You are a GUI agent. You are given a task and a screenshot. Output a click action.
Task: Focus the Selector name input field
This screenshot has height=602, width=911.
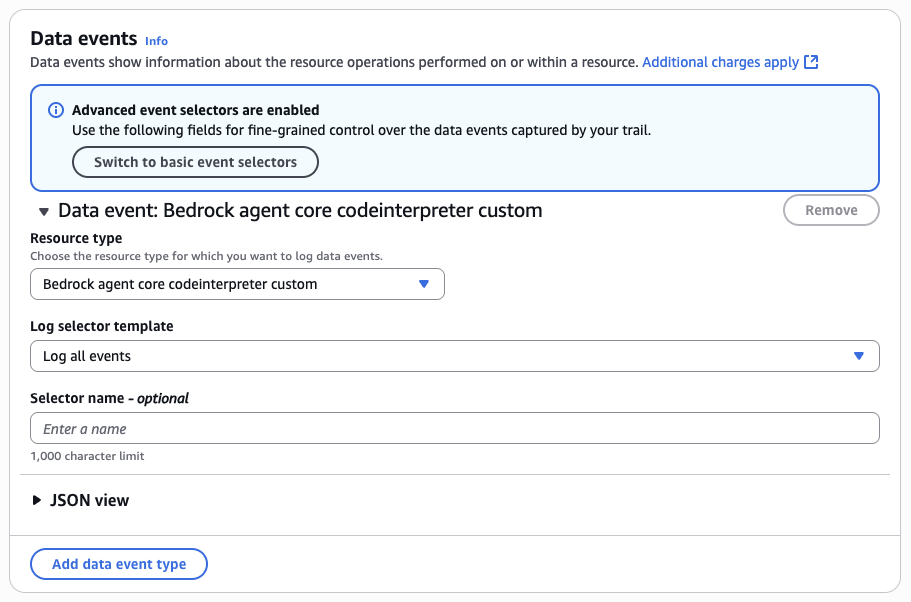(454, 428)
